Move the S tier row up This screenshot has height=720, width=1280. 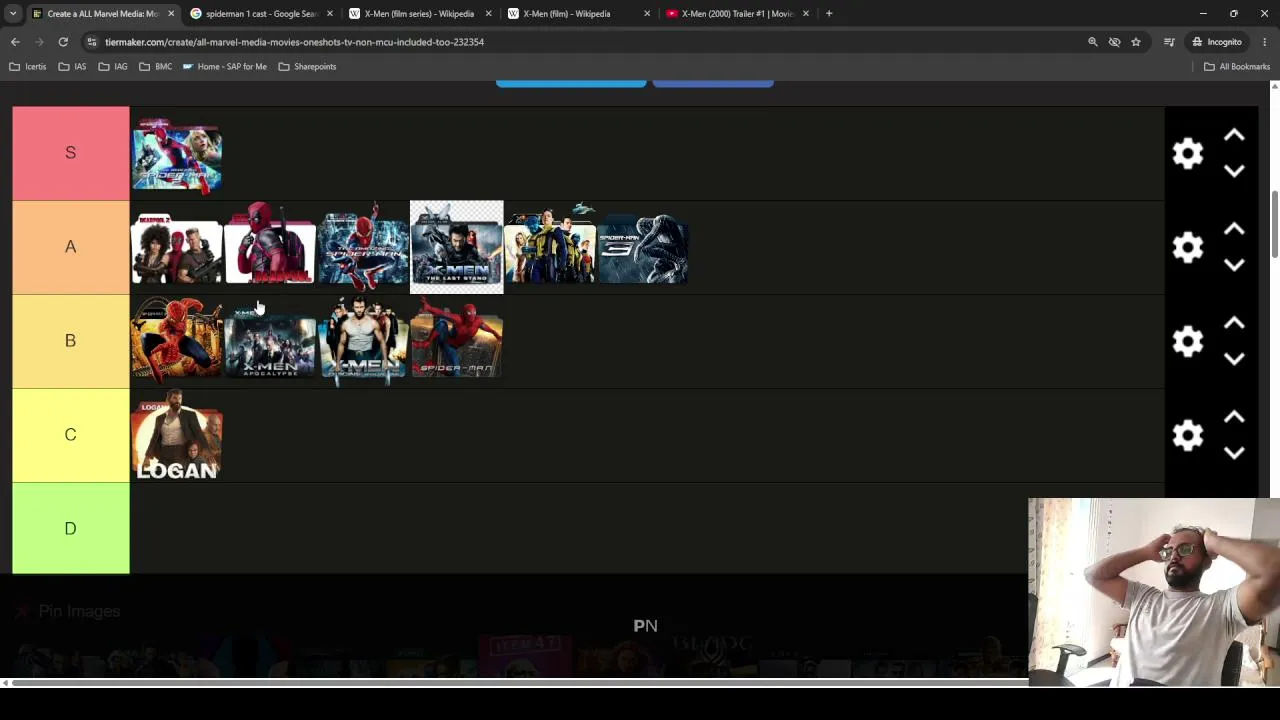point(1234,135)
